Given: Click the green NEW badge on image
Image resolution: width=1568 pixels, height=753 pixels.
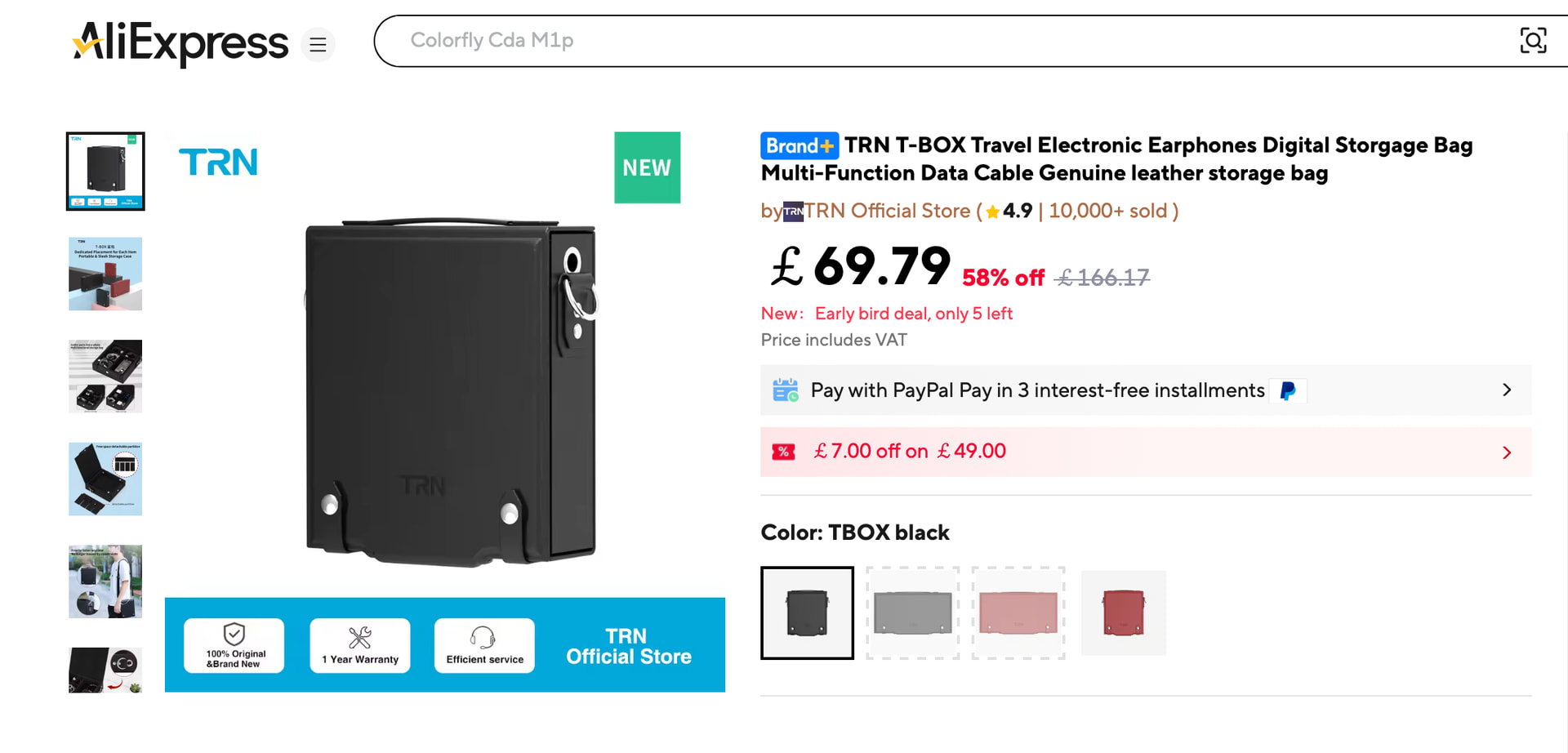Looking at the screenshot, I should coord(647,167).
